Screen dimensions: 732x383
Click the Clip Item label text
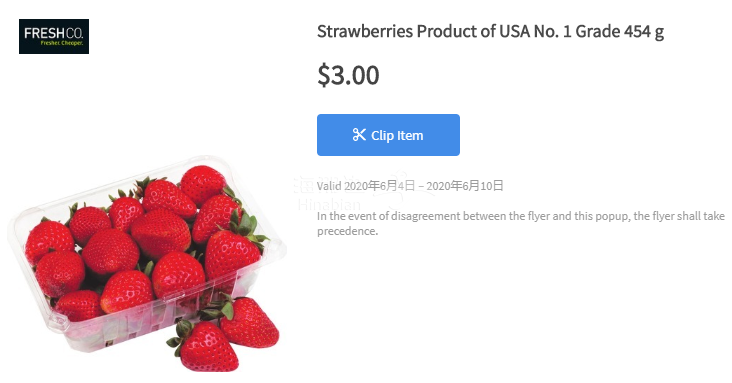397,135
